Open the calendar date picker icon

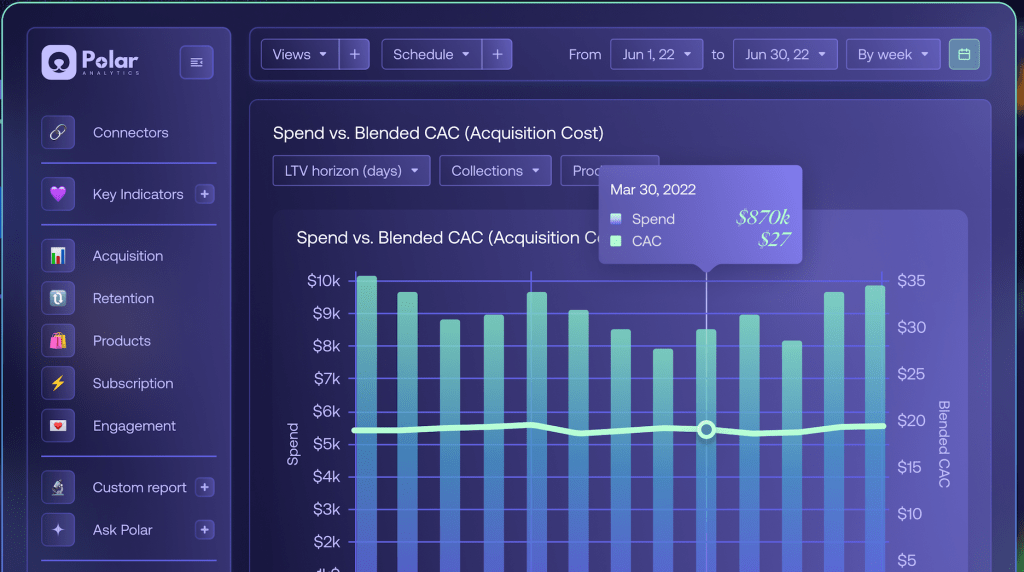pyautogui.click(x=964, y=54)
